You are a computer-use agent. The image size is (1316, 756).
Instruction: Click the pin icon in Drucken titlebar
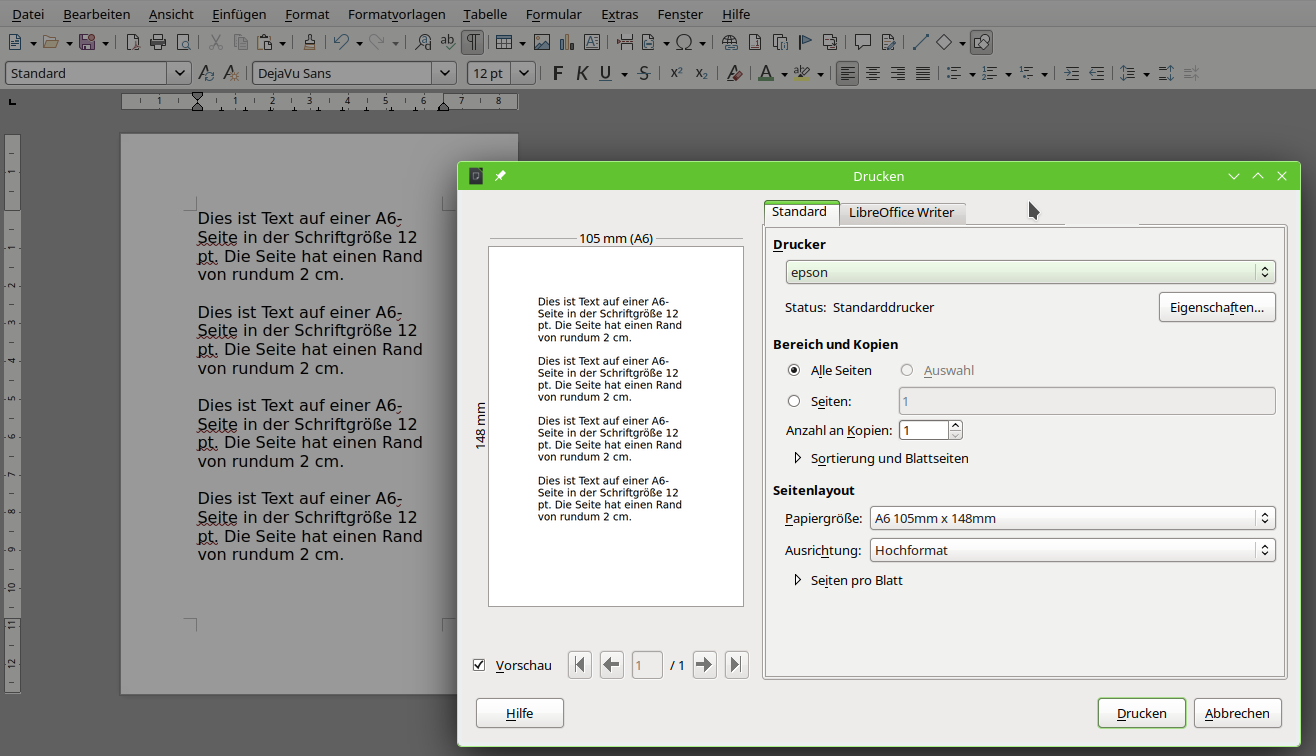tap(500, 176)
